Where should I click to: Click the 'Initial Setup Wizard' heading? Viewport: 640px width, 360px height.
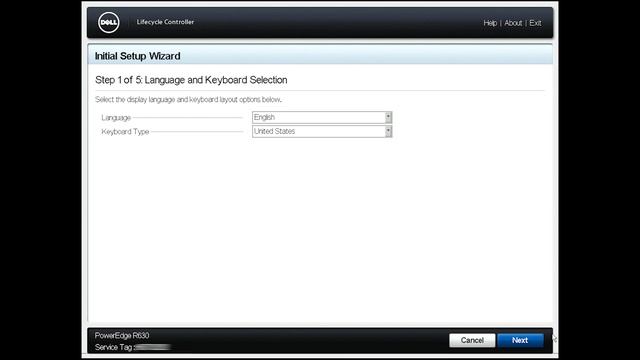[138, 56]
